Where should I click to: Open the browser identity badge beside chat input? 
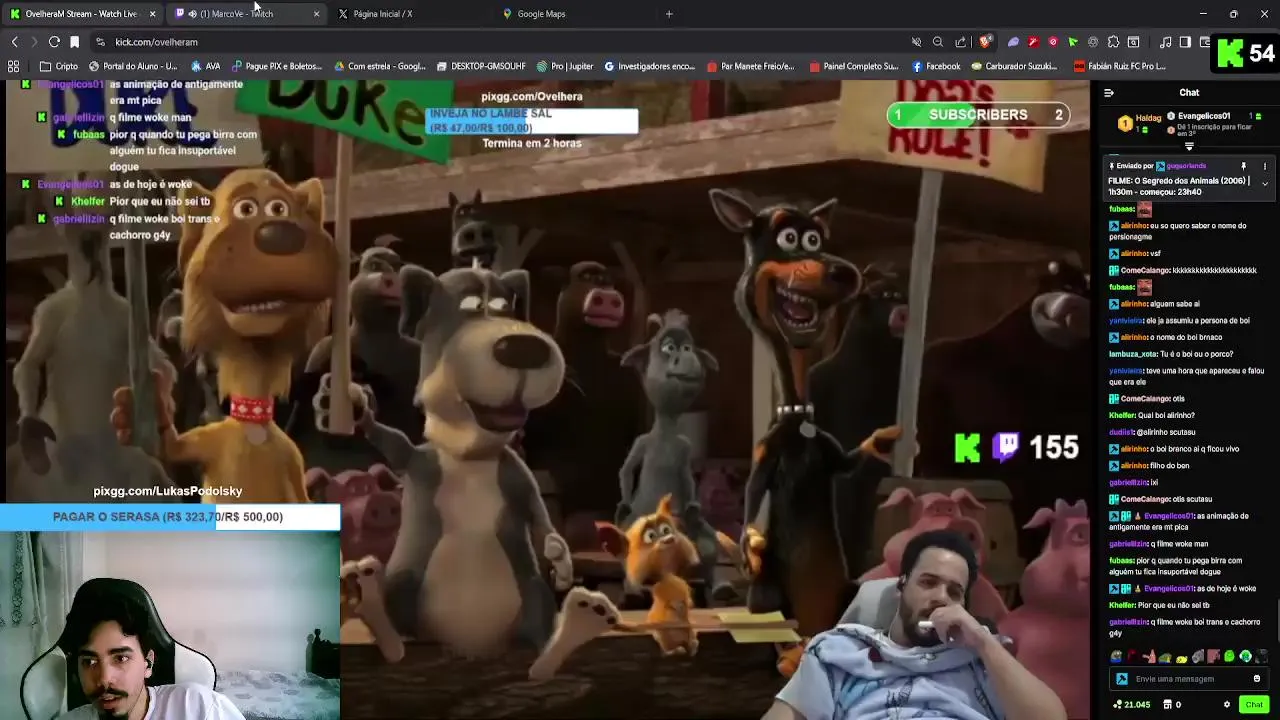click(1122, 679)
